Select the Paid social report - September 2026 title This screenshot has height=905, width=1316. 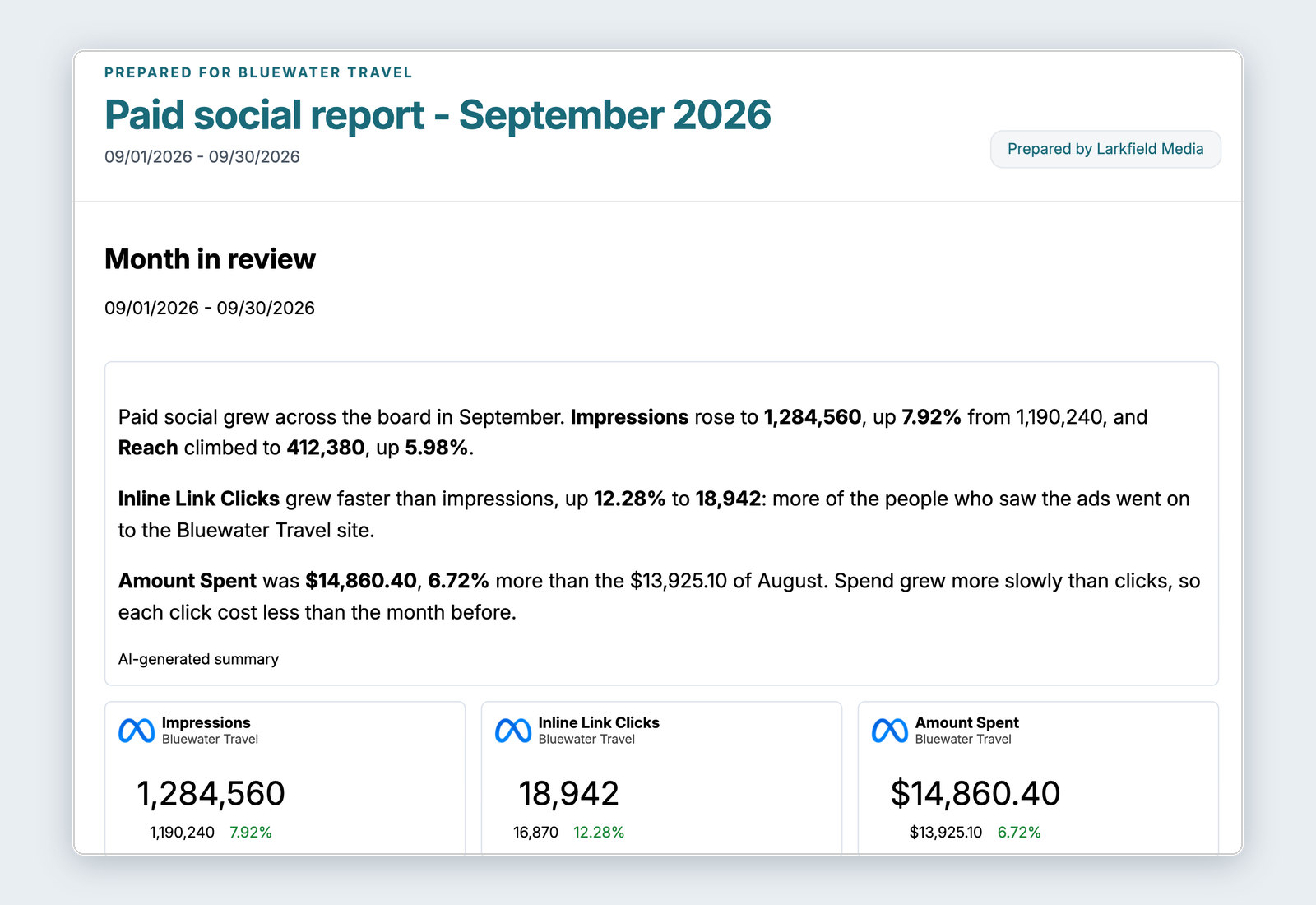pos(438,114)
